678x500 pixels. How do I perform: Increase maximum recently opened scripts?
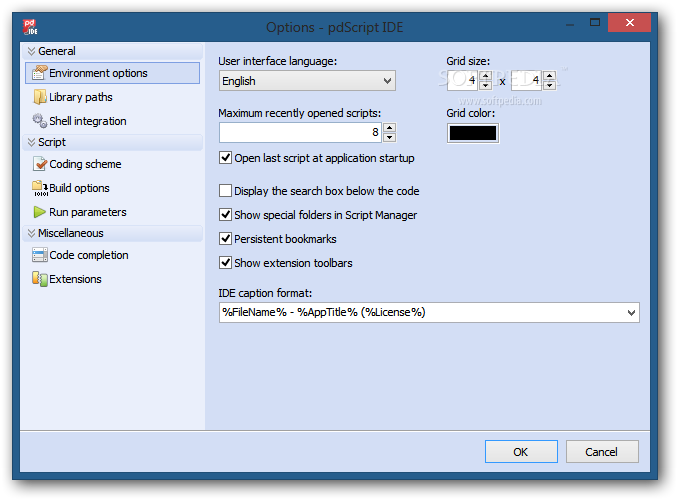[390, 128]
